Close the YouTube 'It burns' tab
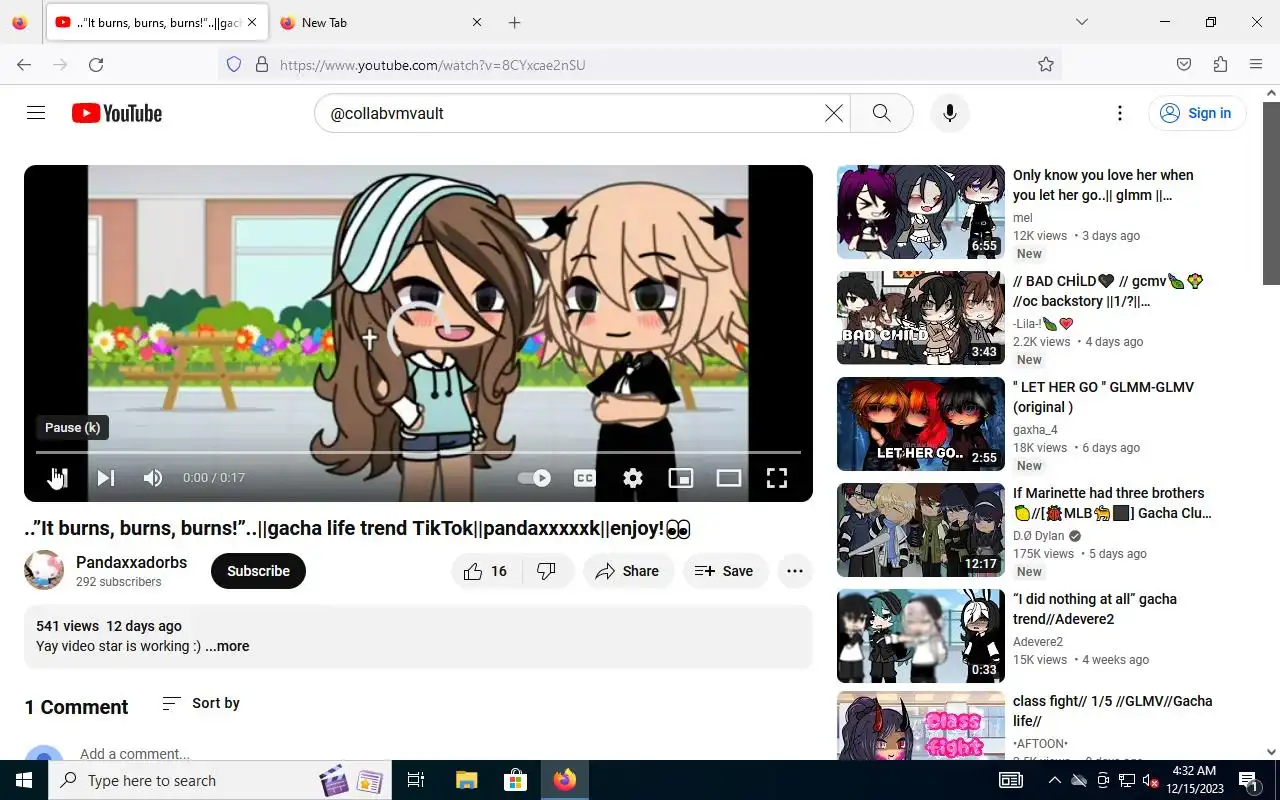The width and height of the screenshot is (1280, 800). click(252, 22)
